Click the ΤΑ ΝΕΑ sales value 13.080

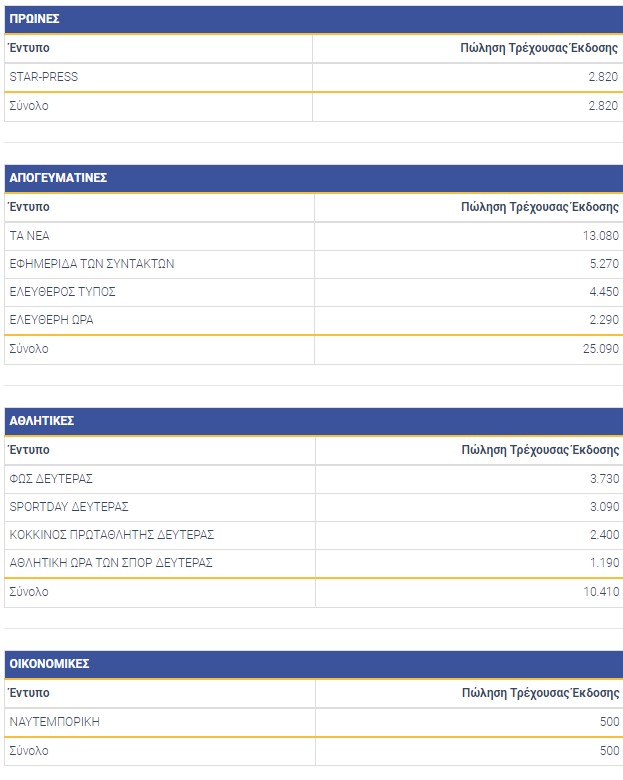point(602,236)
